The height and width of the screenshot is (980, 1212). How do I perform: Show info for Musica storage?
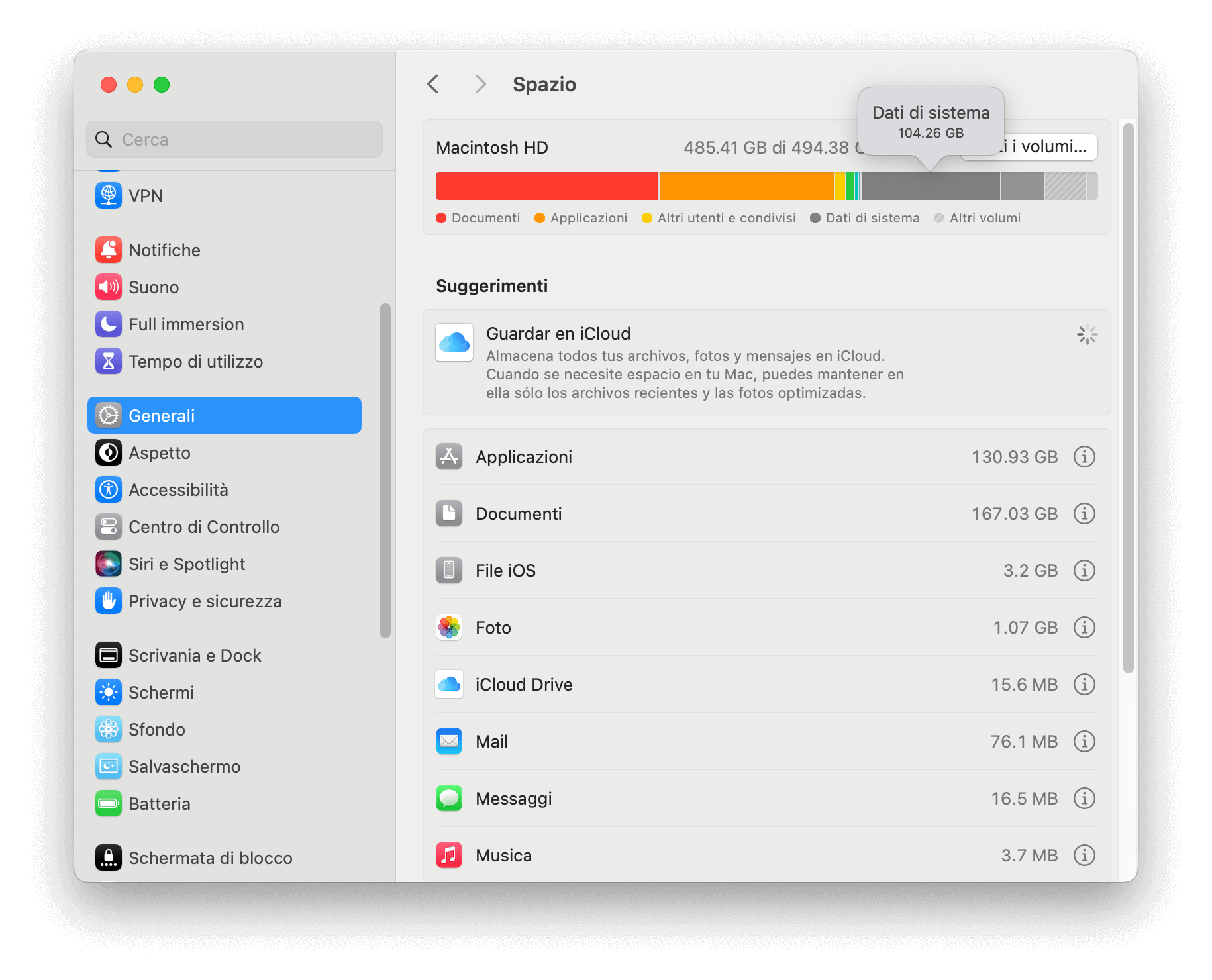[x=1084, y=855]
